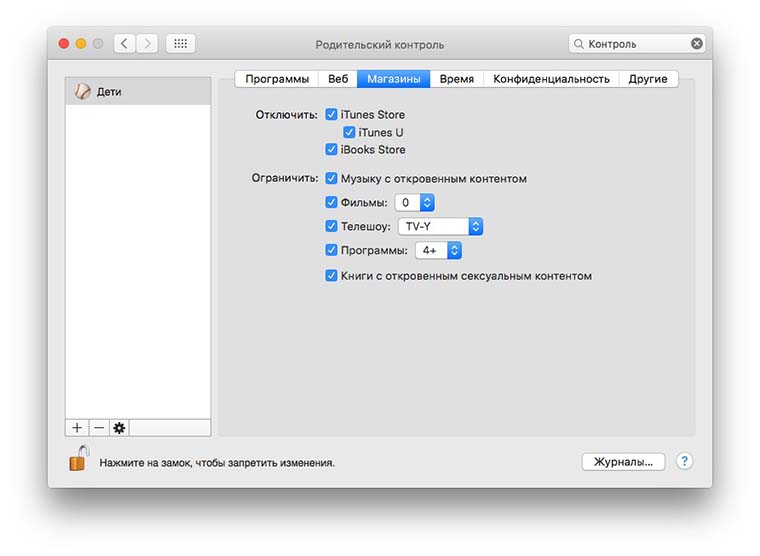Uncheck the iTunes U checkbox

tap(349, 132)
